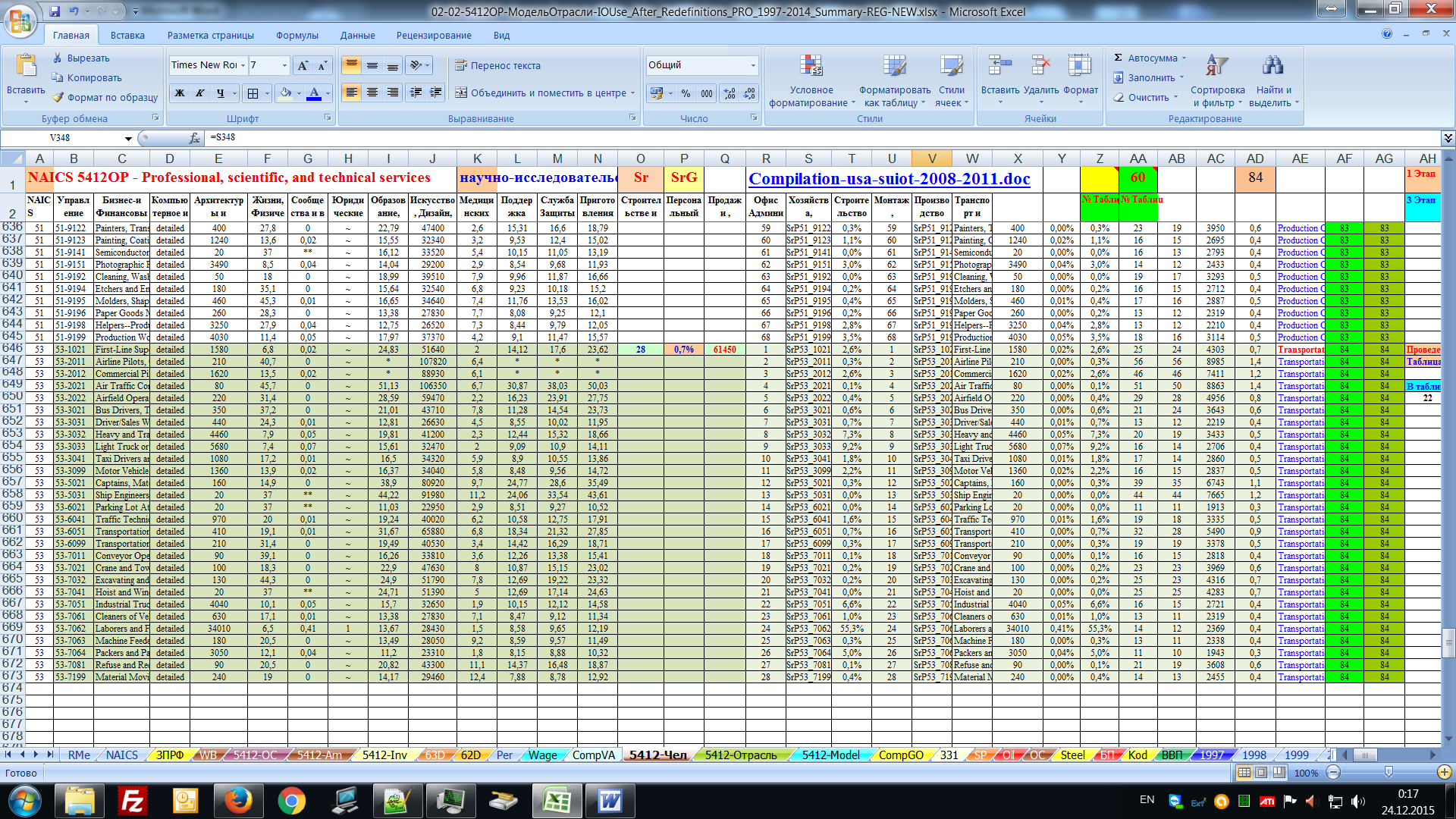Click the increase indent icon

point(436,93)
